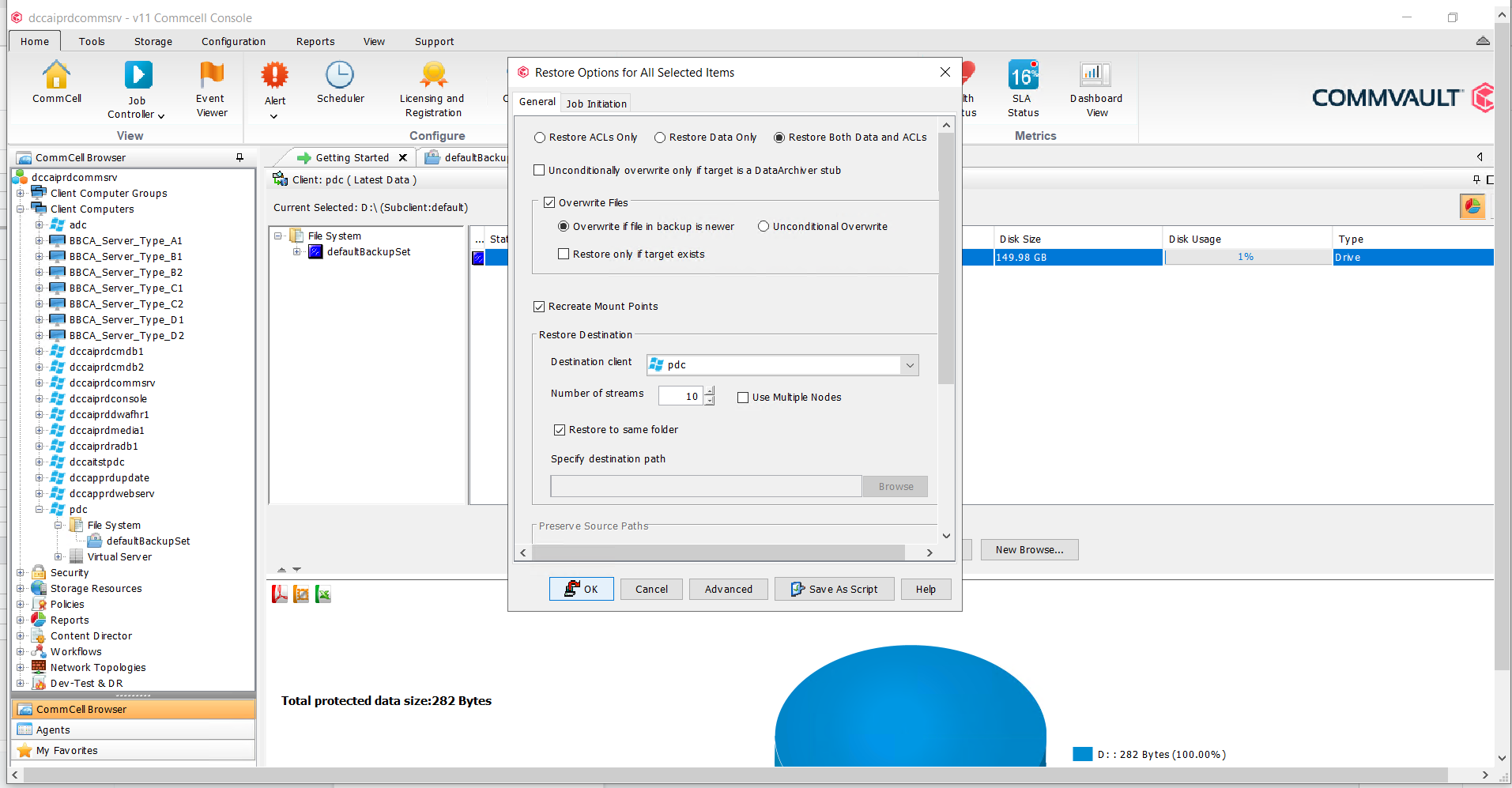Uncheck Restore to same folder
This screenshot has height=788, width=1512.
[x=560, y=430]
